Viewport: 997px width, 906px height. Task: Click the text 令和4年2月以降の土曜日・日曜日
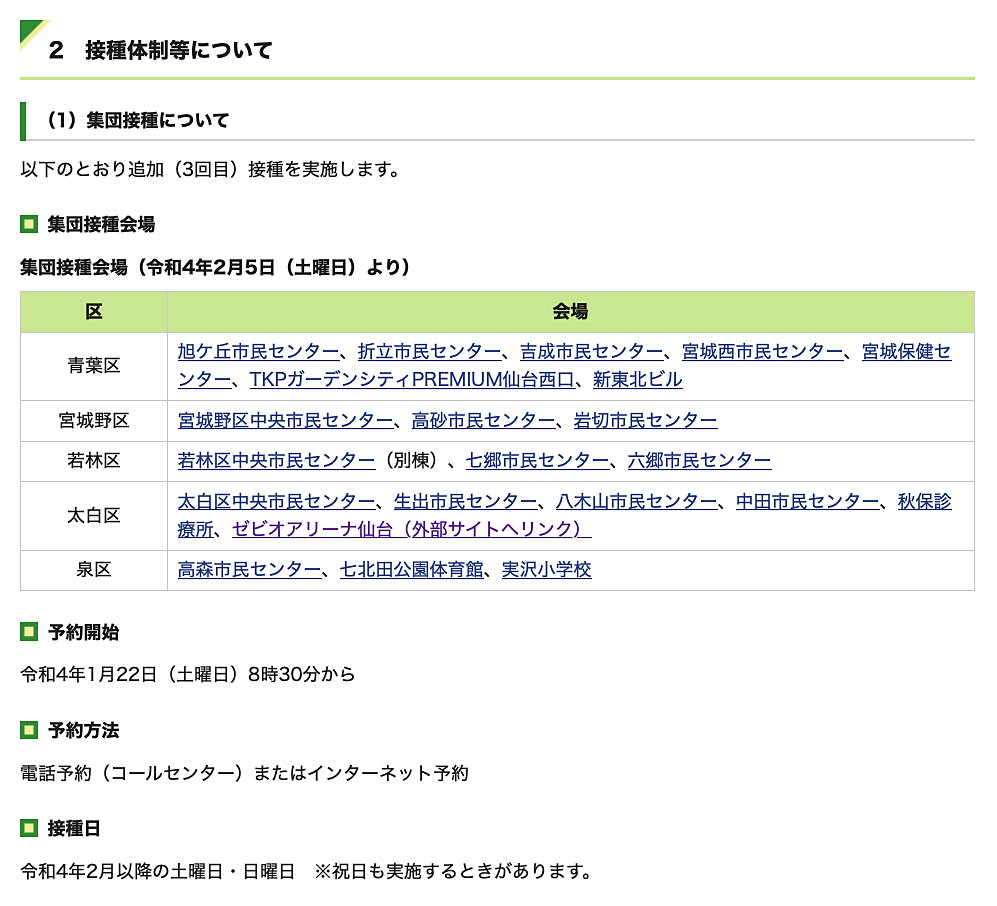coord(158,871)
